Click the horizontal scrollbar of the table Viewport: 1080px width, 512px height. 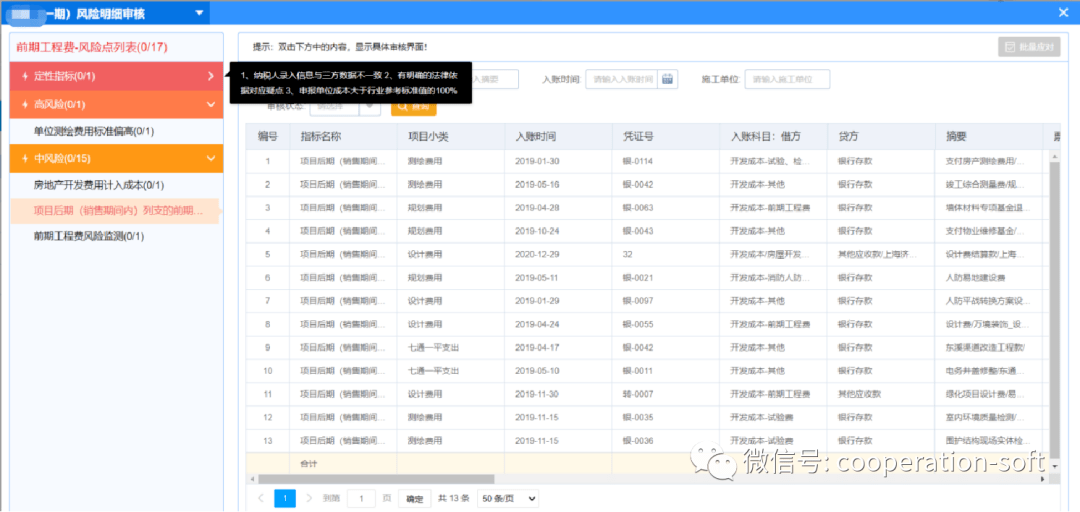[x=375, y=478]
